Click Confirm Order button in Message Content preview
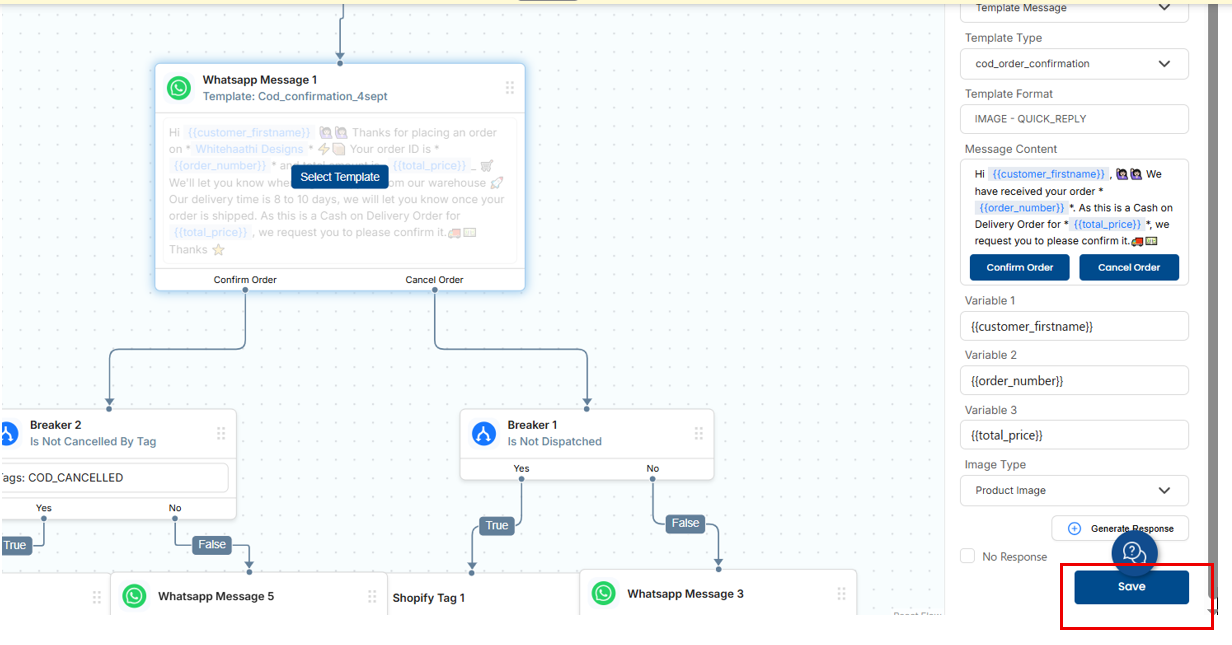Viewport: 1232px width, 645px height. click(x=1020, y=267)
